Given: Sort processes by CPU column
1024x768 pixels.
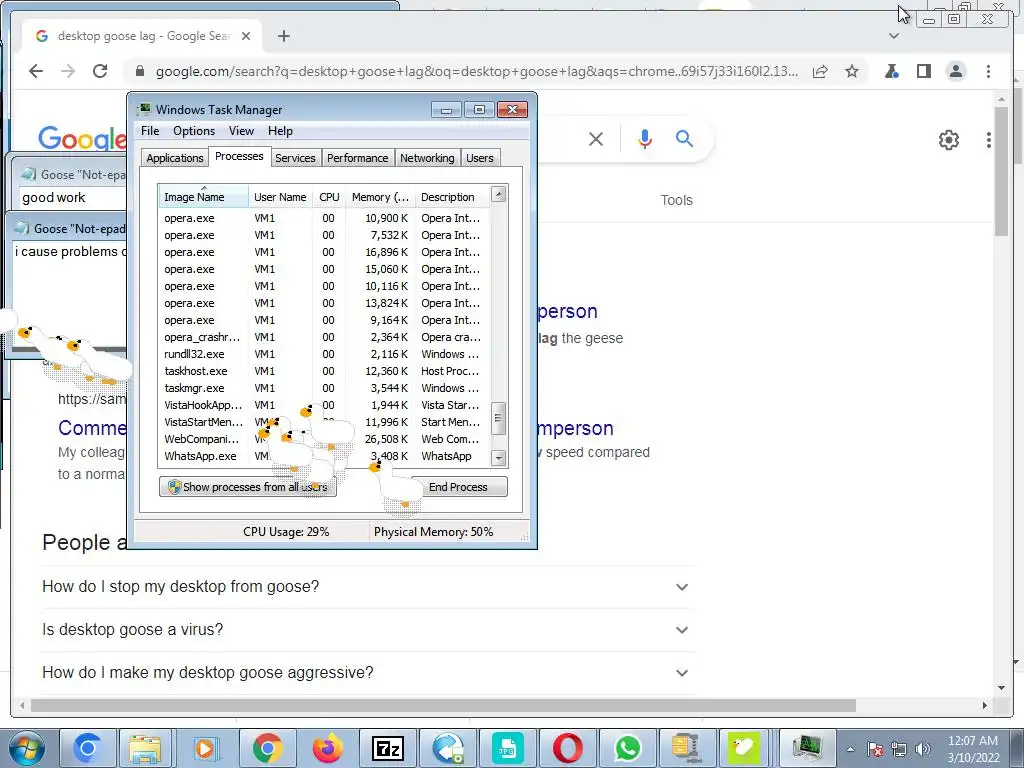Looking at the screenshot, I should pyautogui.click(x=329, y=197).
